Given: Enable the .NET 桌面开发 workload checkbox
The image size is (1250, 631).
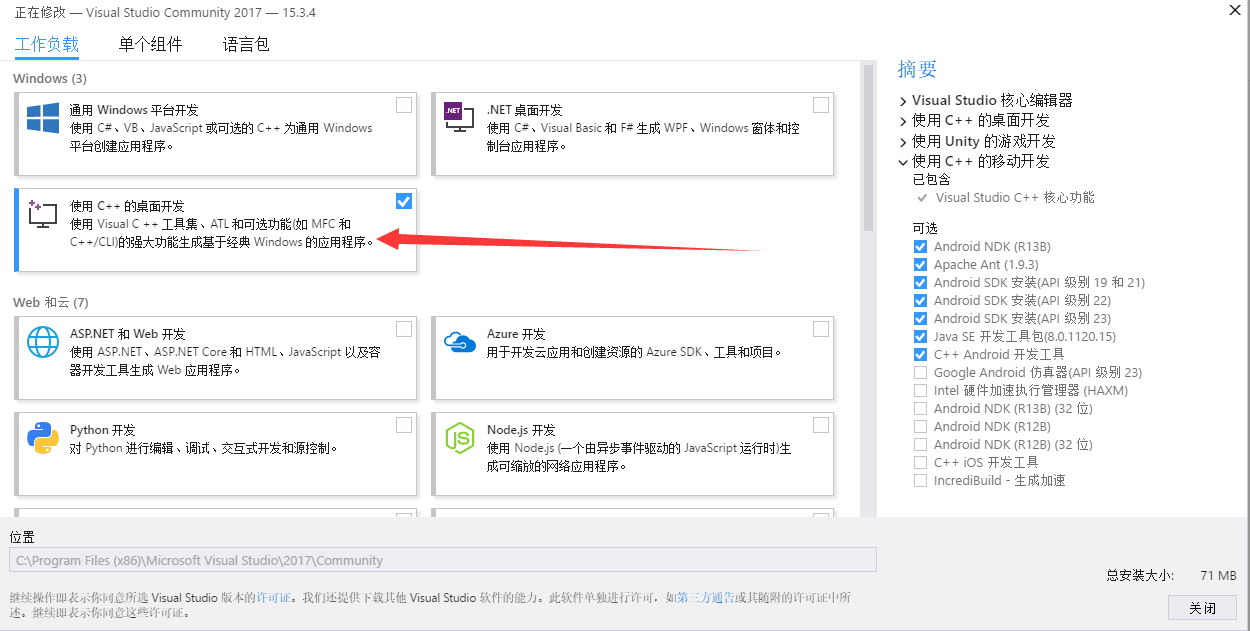Looking at the screenshot, I should (821, 105).
